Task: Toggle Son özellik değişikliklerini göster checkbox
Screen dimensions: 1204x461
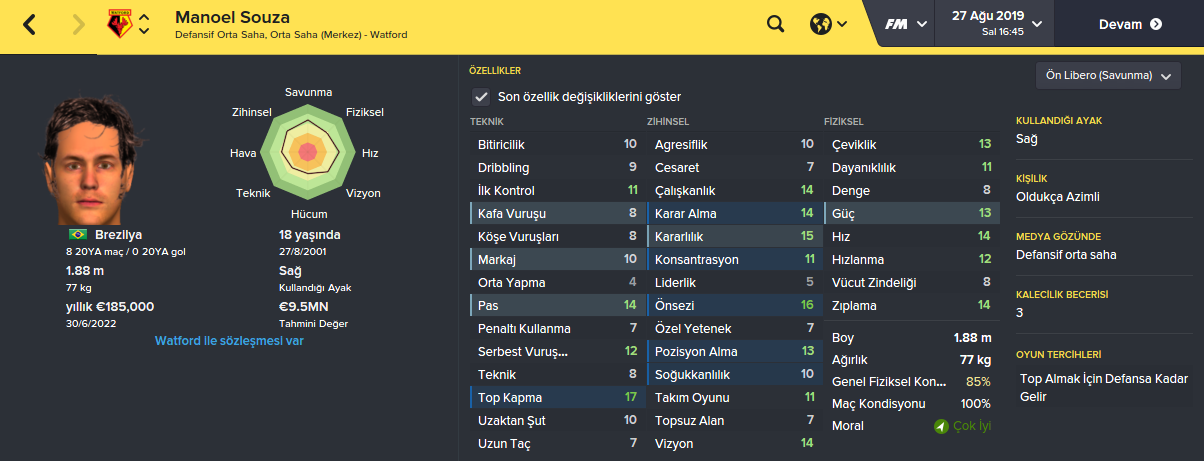Action: pos(481,97)
